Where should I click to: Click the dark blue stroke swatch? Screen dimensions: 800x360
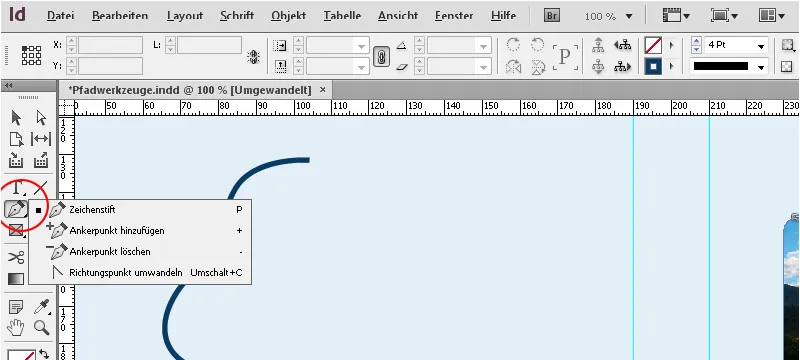coord(653,66)
